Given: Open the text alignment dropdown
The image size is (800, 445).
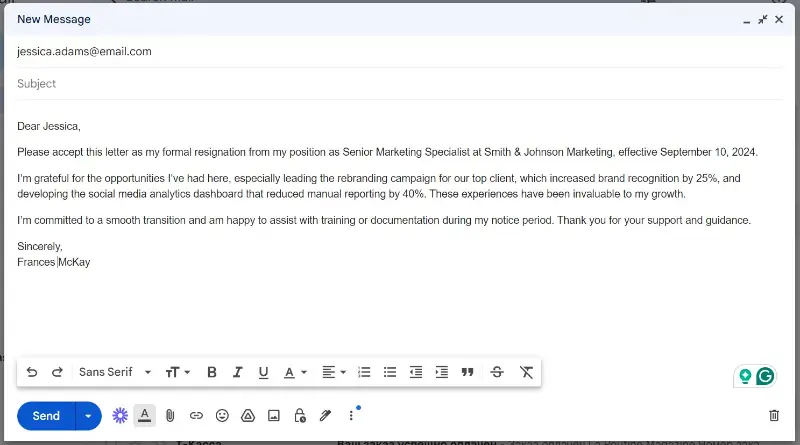Looking at the screenshot, I should coord(334,372).
